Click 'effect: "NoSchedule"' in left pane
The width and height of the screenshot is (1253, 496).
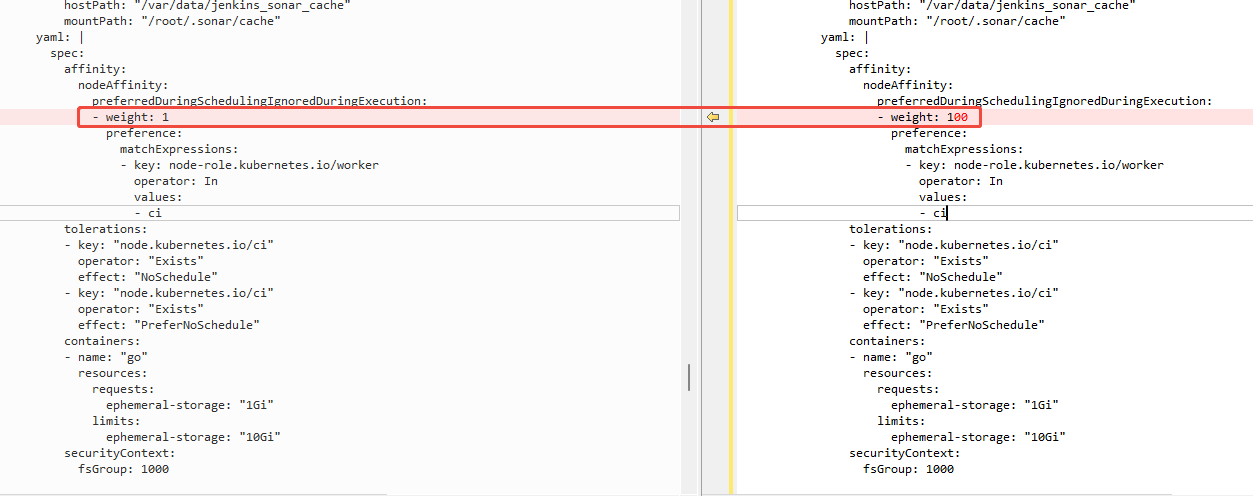click(148, 277)
